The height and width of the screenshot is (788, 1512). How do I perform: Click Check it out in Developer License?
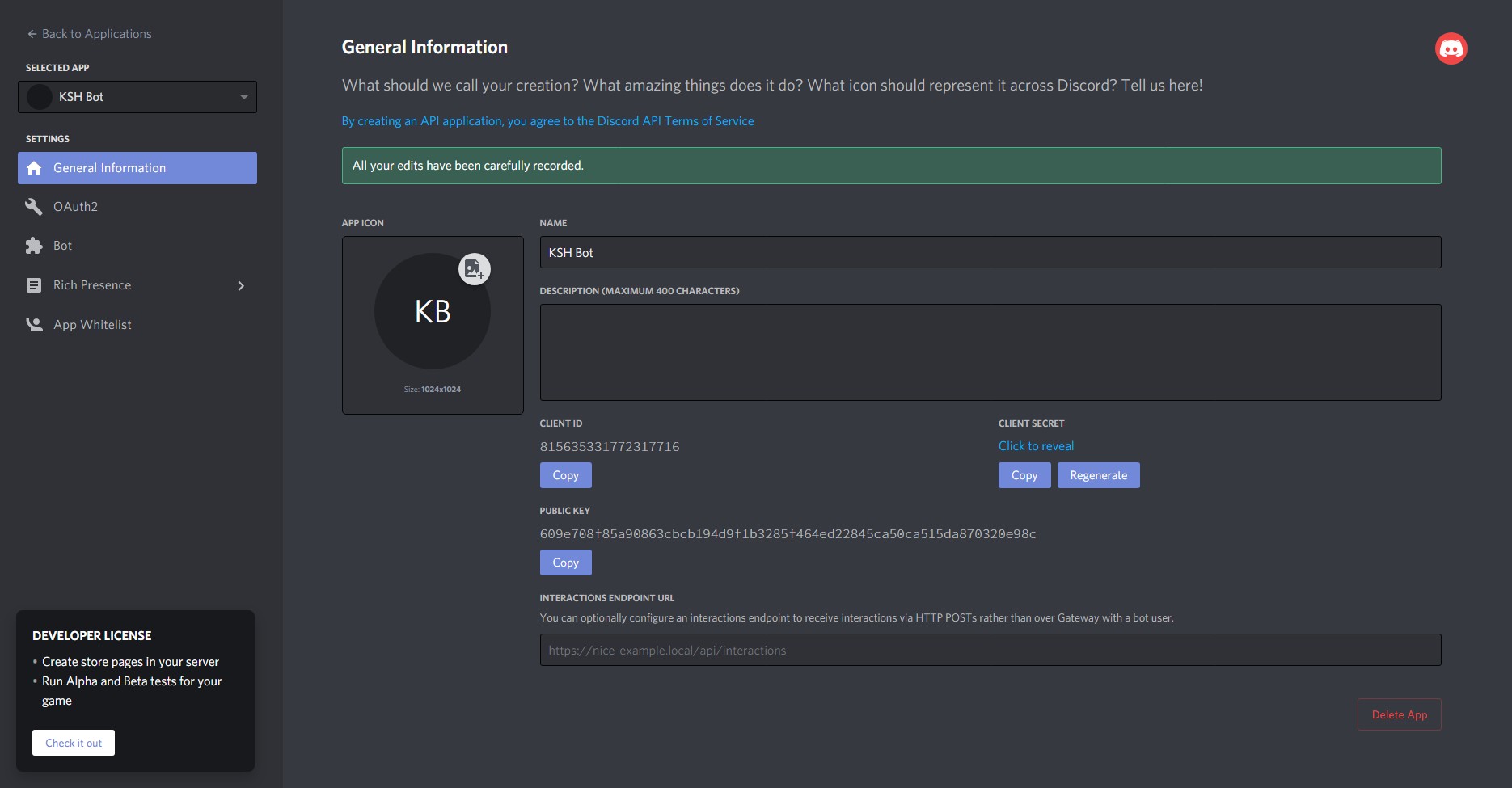click(74, 743)
